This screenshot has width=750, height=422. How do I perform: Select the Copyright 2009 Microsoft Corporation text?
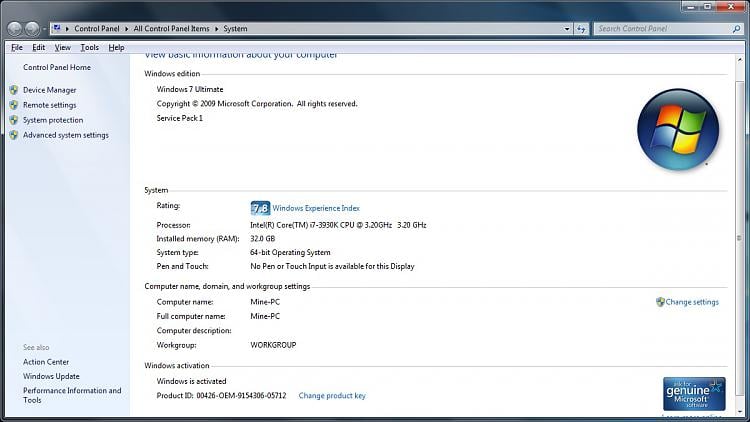coord(257,104)
